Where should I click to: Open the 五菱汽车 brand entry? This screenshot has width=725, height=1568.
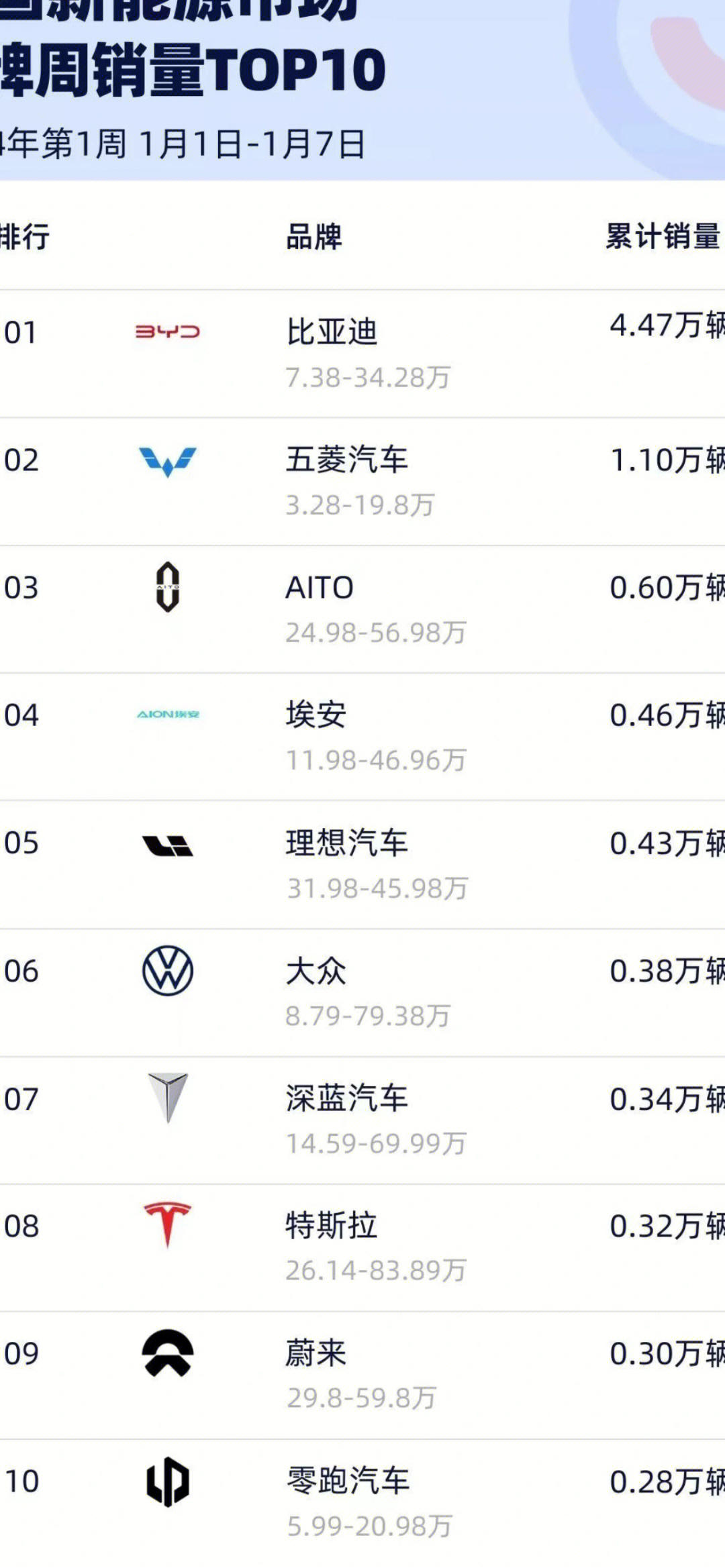tap(346, 460)
